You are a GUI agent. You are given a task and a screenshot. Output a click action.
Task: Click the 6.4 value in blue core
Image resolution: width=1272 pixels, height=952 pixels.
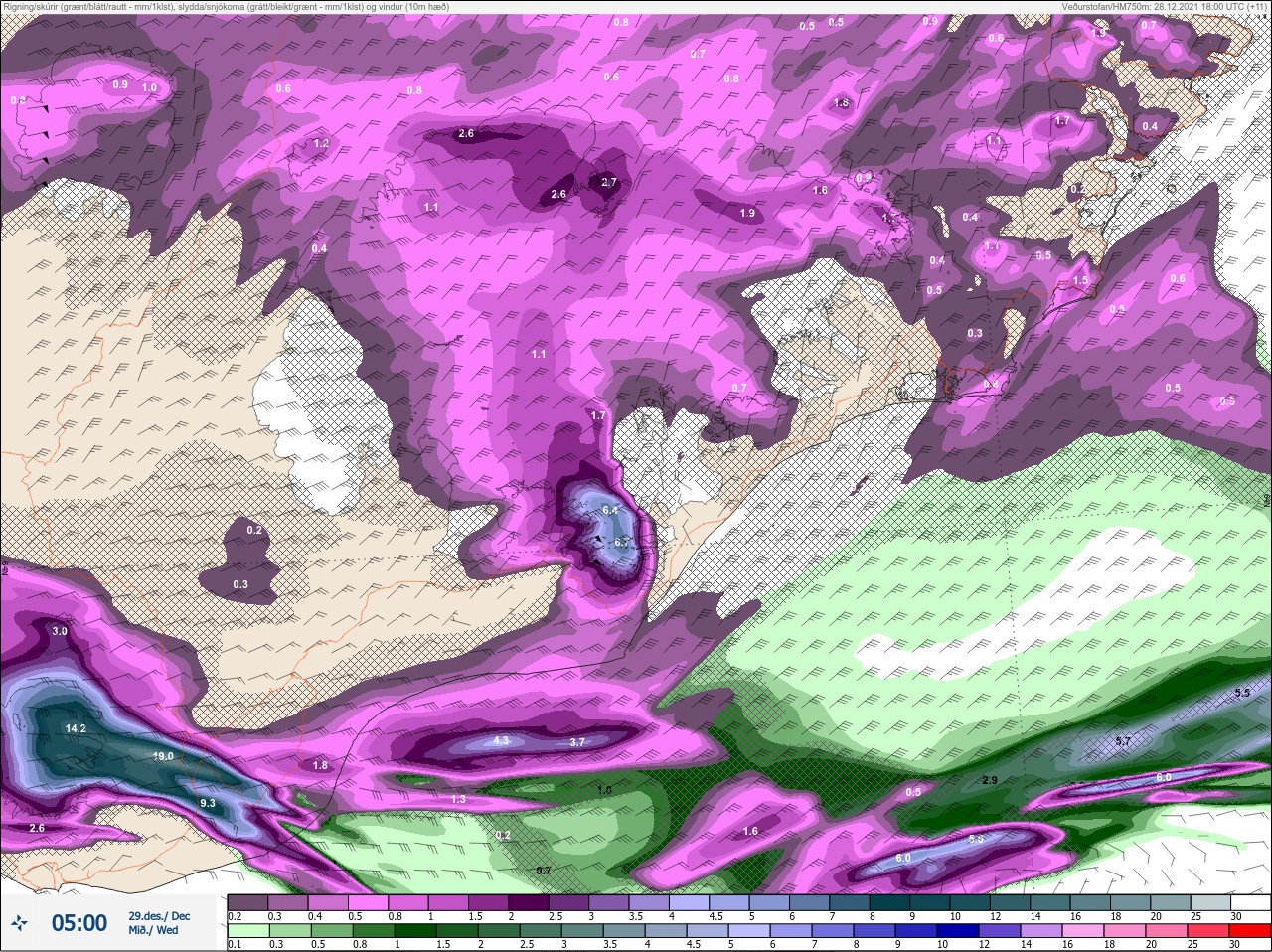pyautogui.click(x=610, y=510)
